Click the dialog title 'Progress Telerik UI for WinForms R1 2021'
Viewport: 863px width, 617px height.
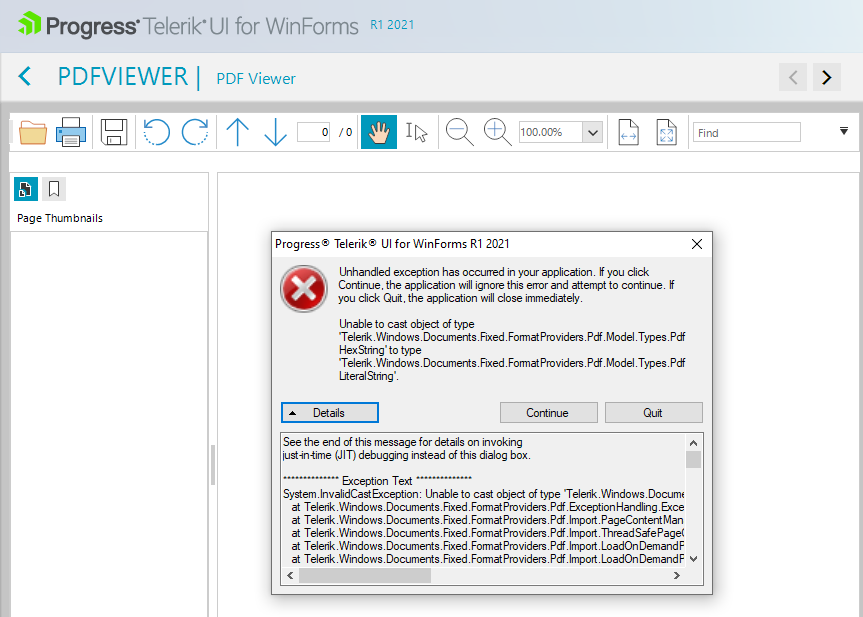pyautogui.click(x=392, y=244)
